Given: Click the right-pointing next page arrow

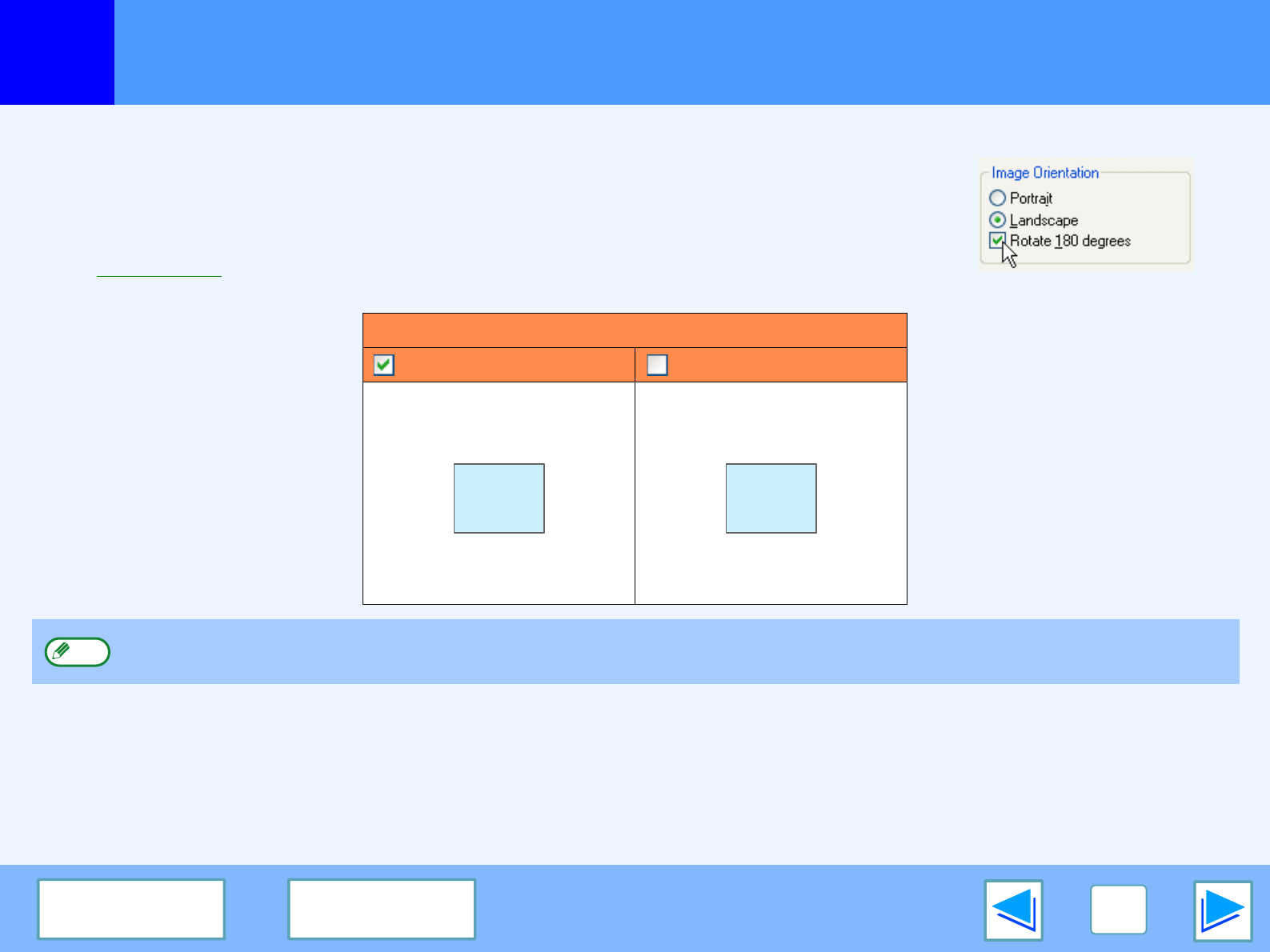Looking at the screenshot, I should pyautogui.click(x=1222, y=910).
